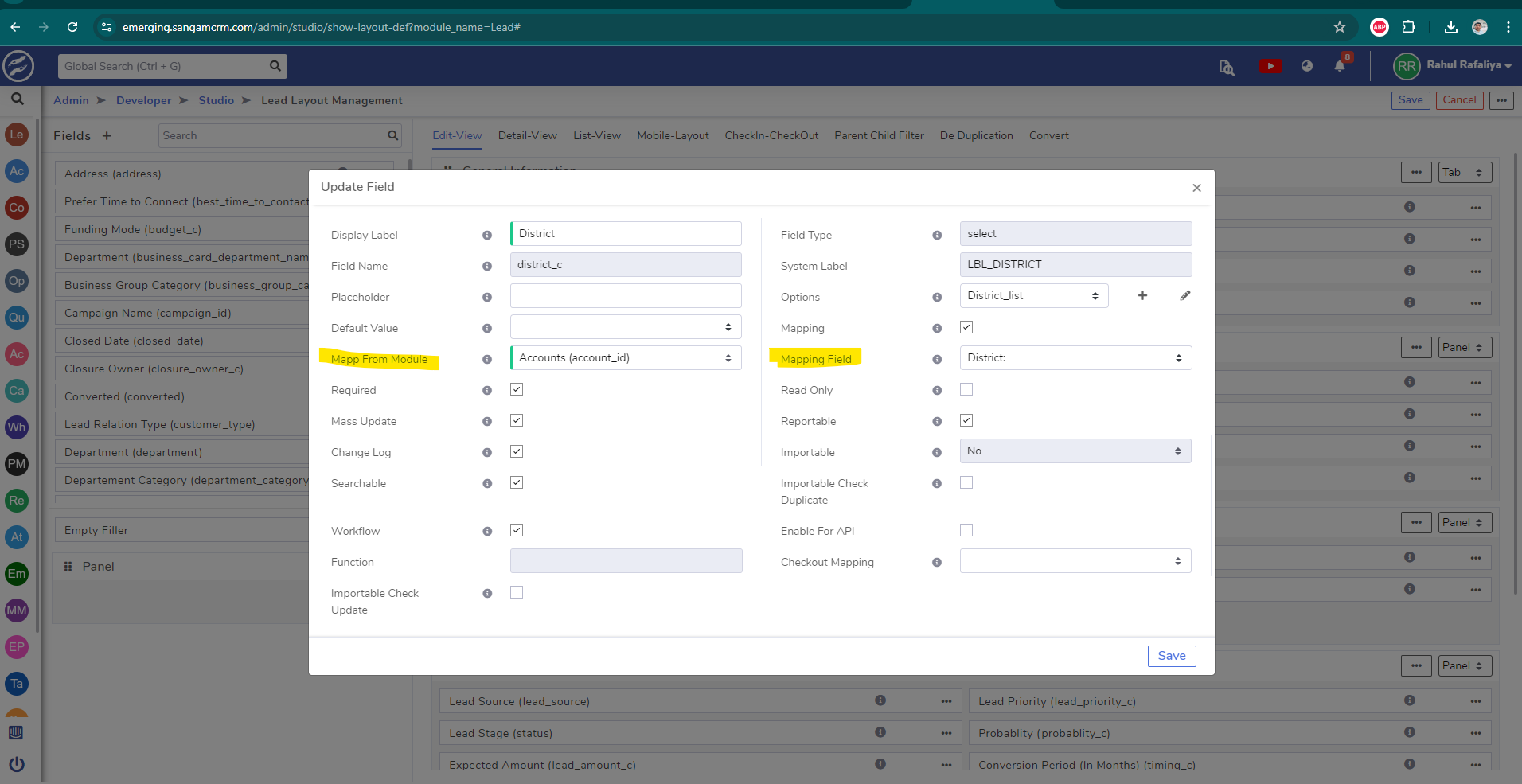1522x784 pixels.
Task: Switch to Mobile-Layout tab
Action: [x=673, y=136]
